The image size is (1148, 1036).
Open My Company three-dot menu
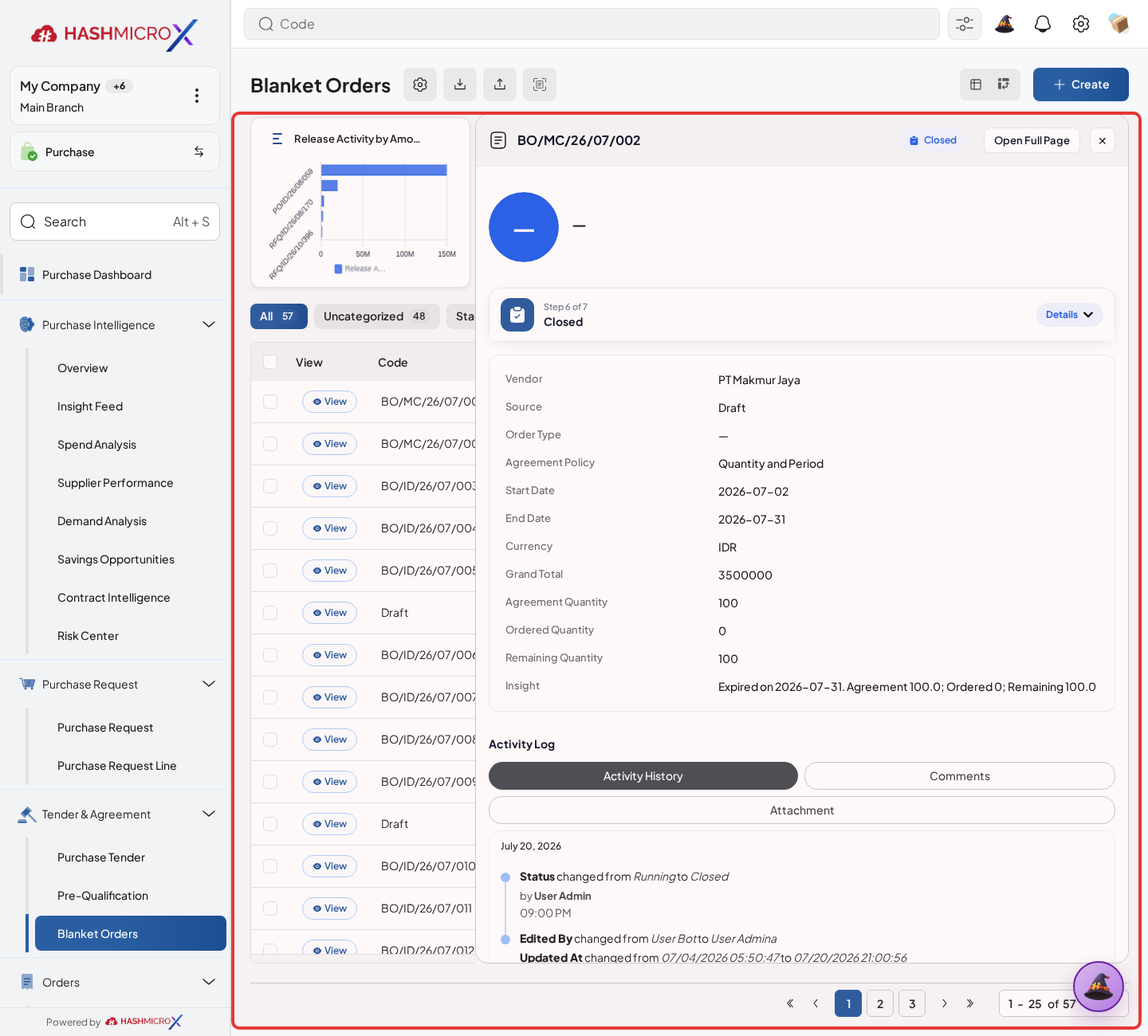(x=197, y=96)
